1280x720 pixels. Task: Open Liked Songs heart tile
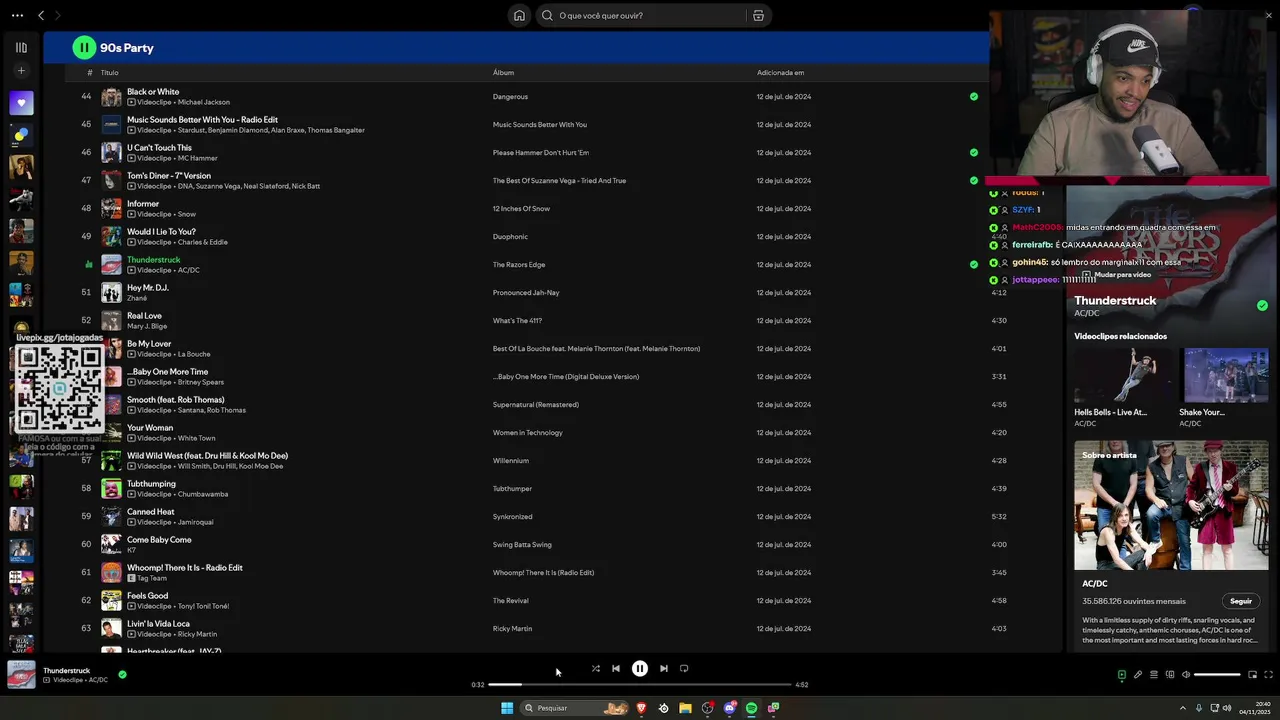21,103
